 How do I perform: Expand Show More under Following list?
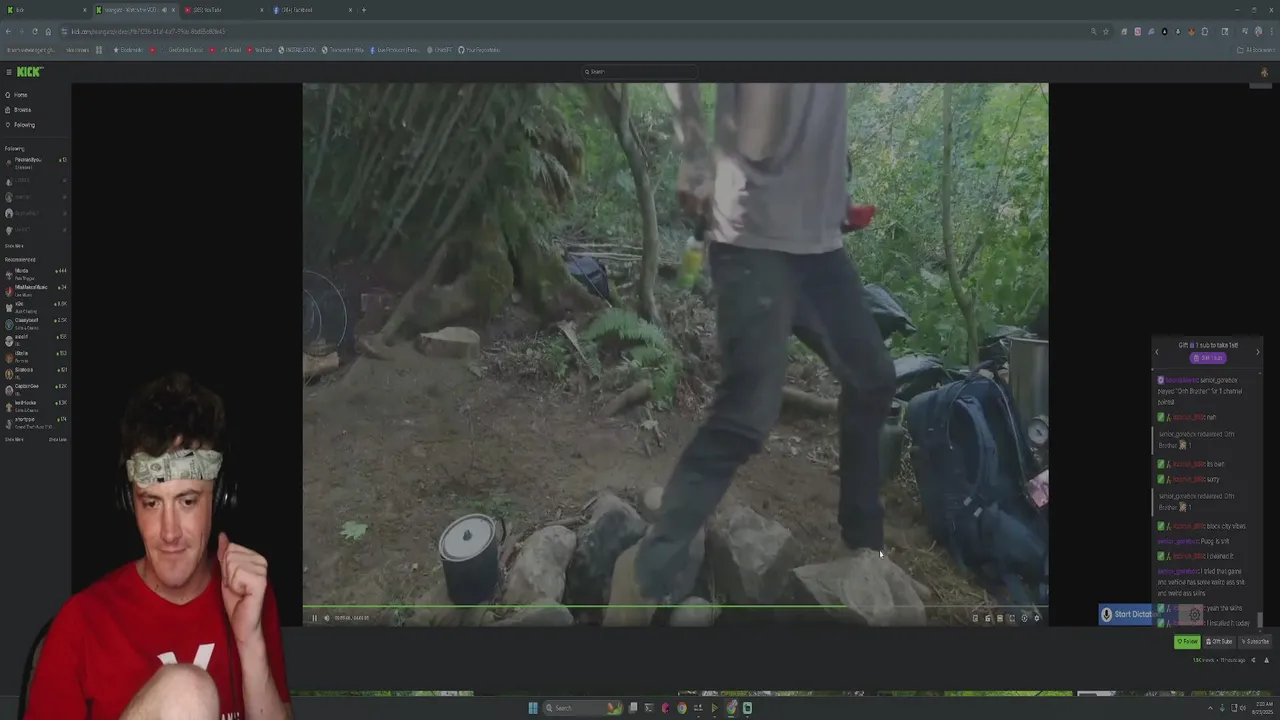[14, 246]
